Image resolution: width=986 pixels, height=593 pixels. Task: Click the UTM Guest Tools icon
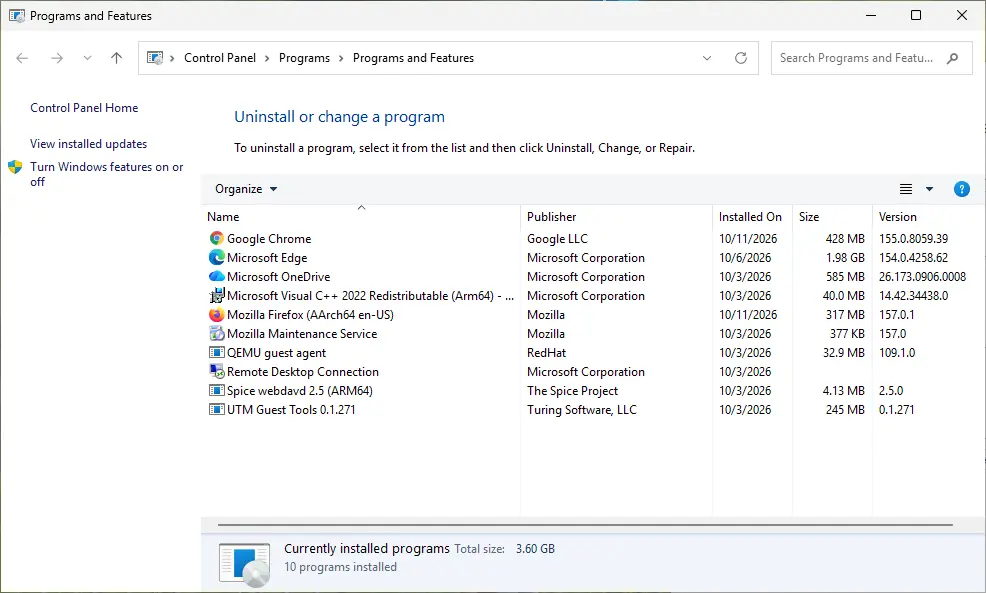pos(216,409)
